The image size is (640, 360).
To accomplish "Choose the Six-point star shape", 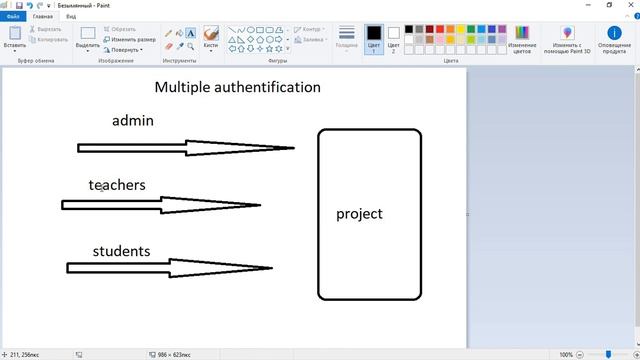I will [279, 49].
